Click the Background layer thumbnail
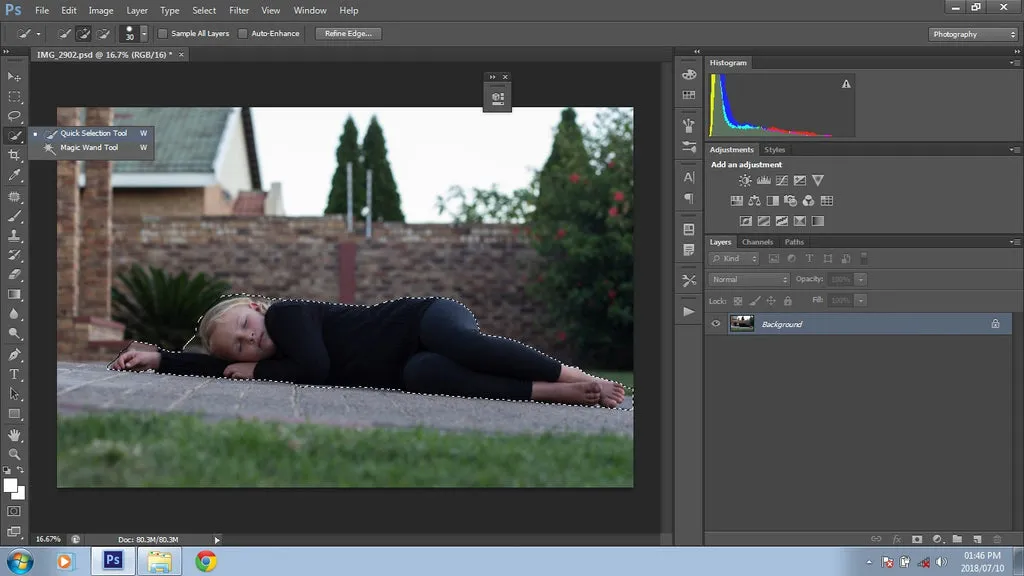 tap(743, 323)
